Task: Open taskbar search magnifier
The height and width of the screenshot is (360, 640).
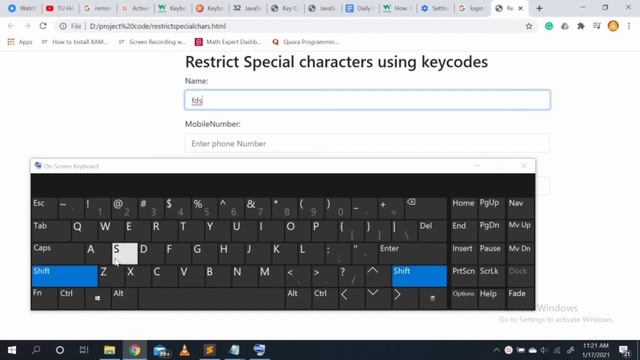Action: pos(36,350)
